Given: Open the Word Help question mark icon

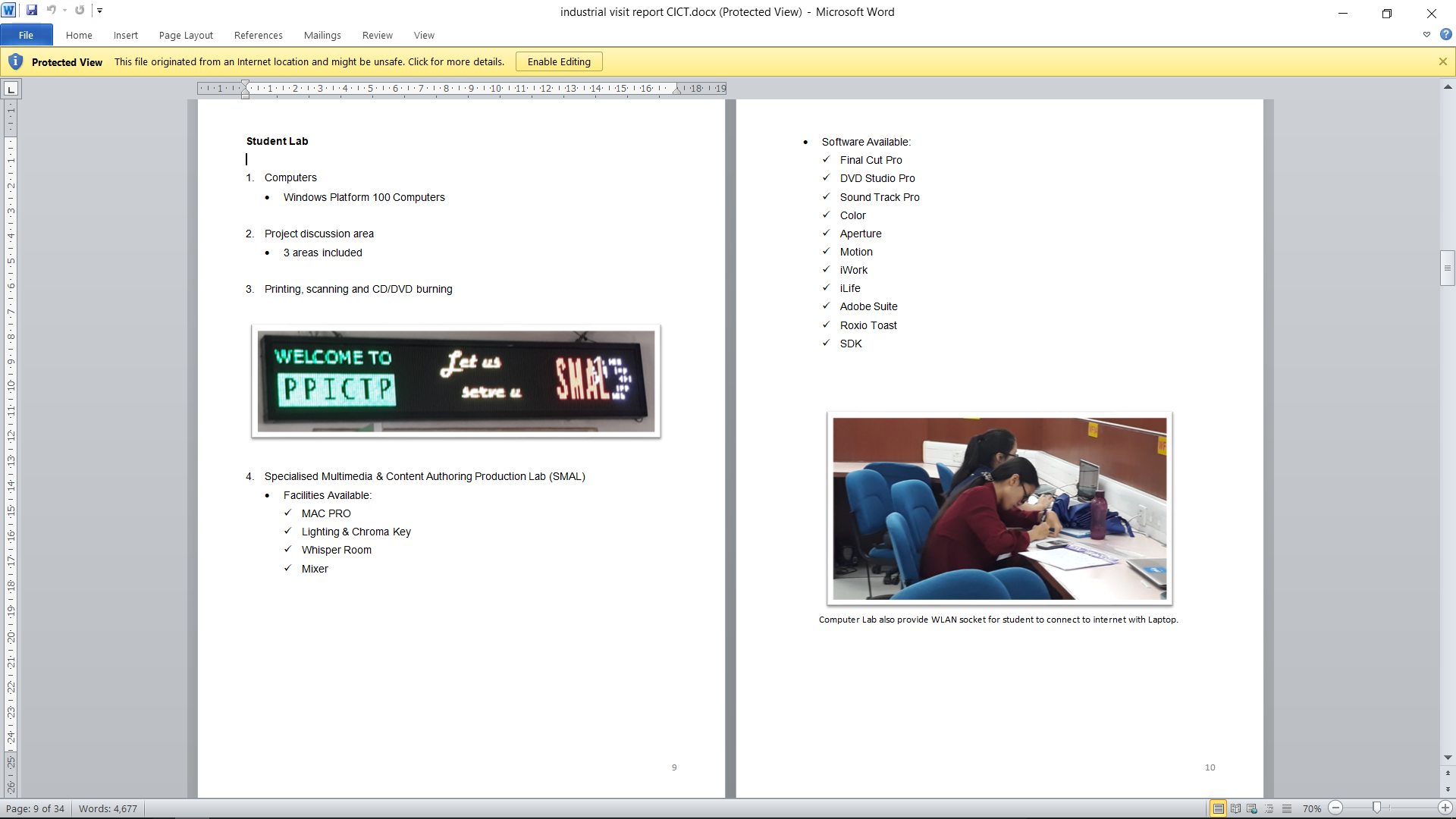Looking at the screenshot, I should [x=1445, y=35].
